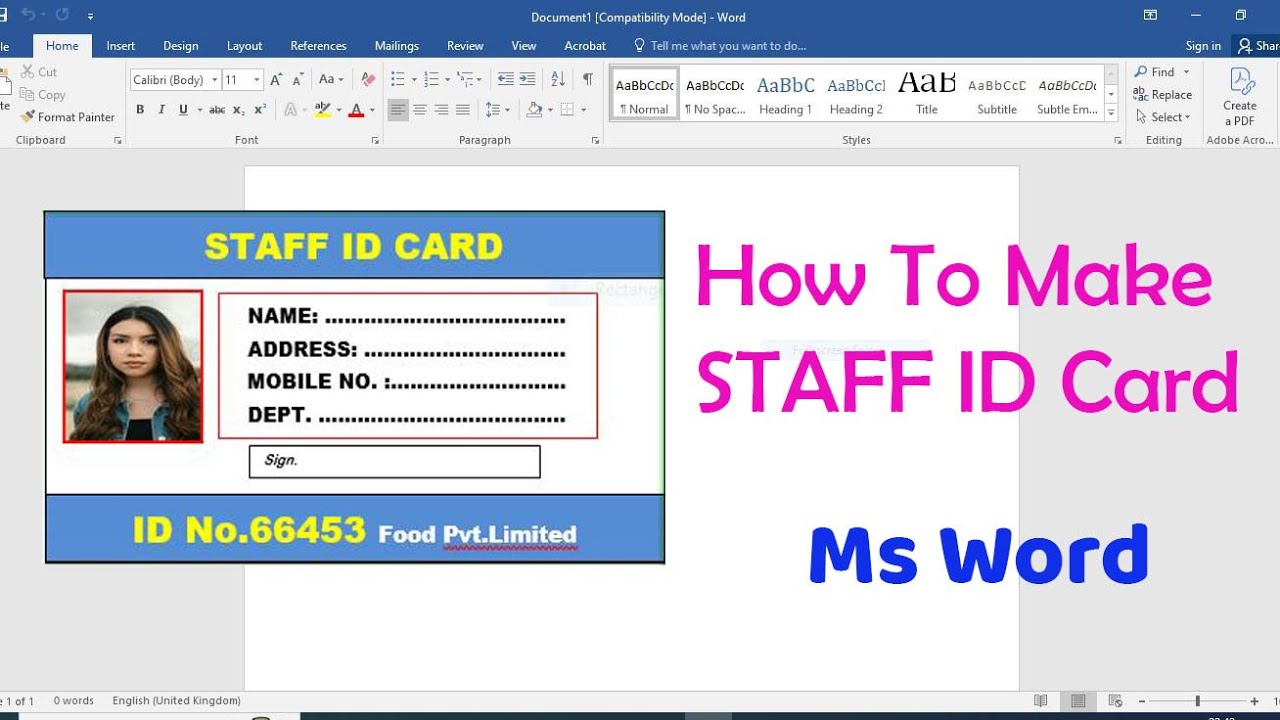
Task: Clear all formatting eraser icon
Action: click(x=368, y=79)
